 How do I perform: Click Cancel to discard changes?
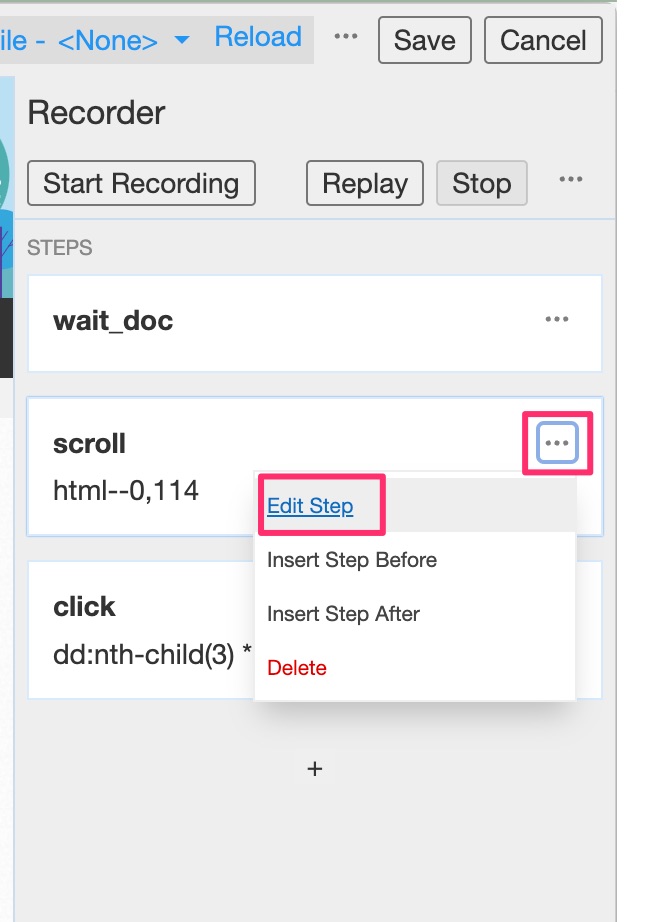(543, 40)
